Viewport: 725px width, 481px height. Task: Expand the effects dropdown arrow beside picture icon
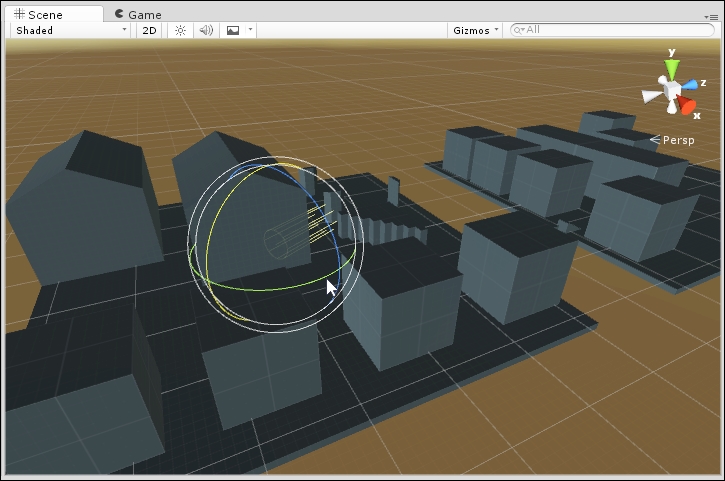250,30
